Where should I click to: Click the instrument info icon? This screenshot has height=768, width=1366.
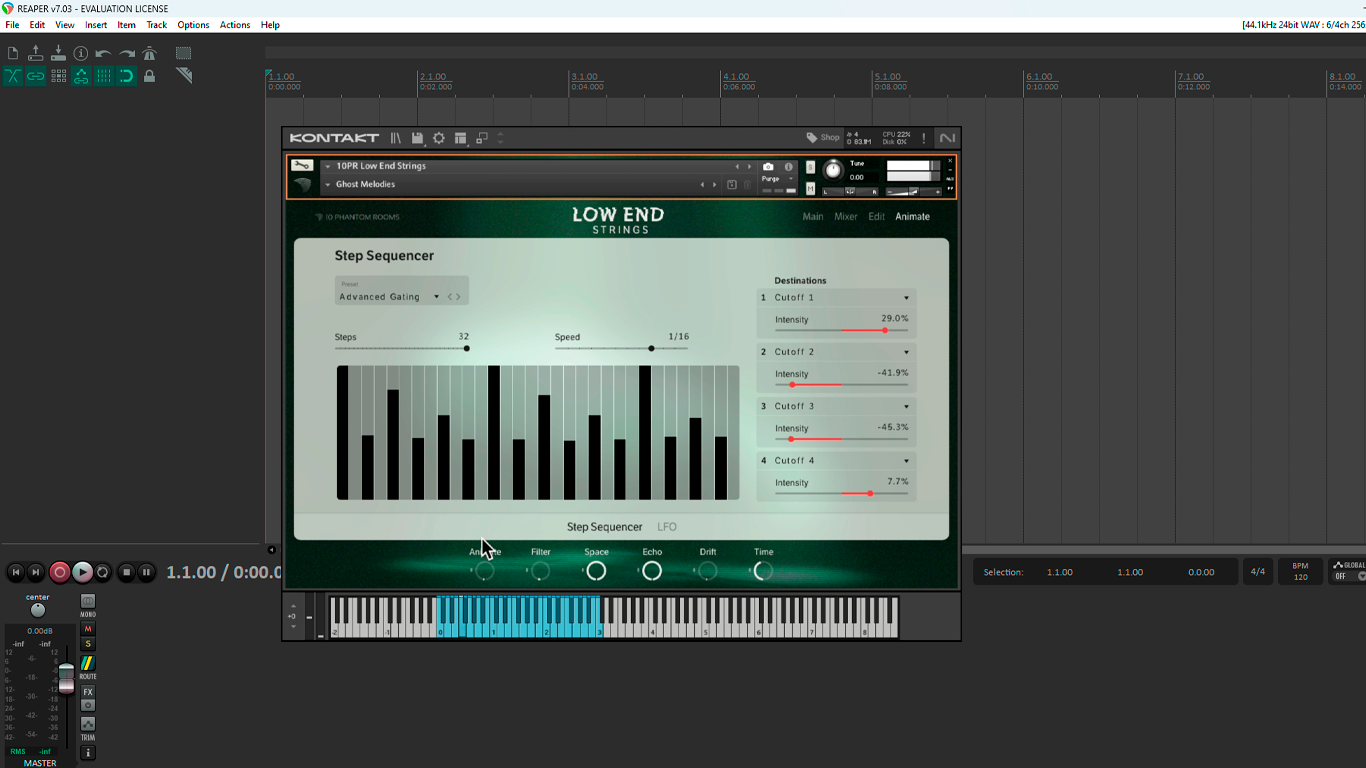click(788, 167)
